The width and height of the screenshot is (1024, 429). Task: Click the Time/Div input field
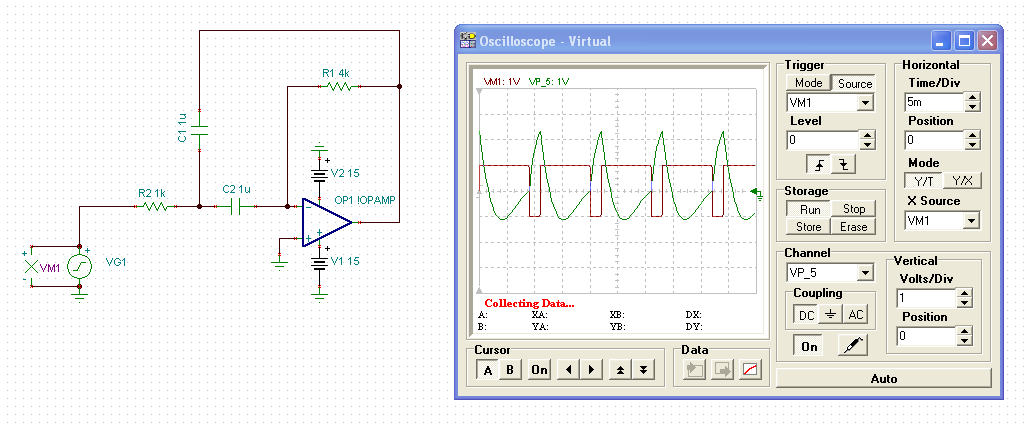tap(935, 102)
